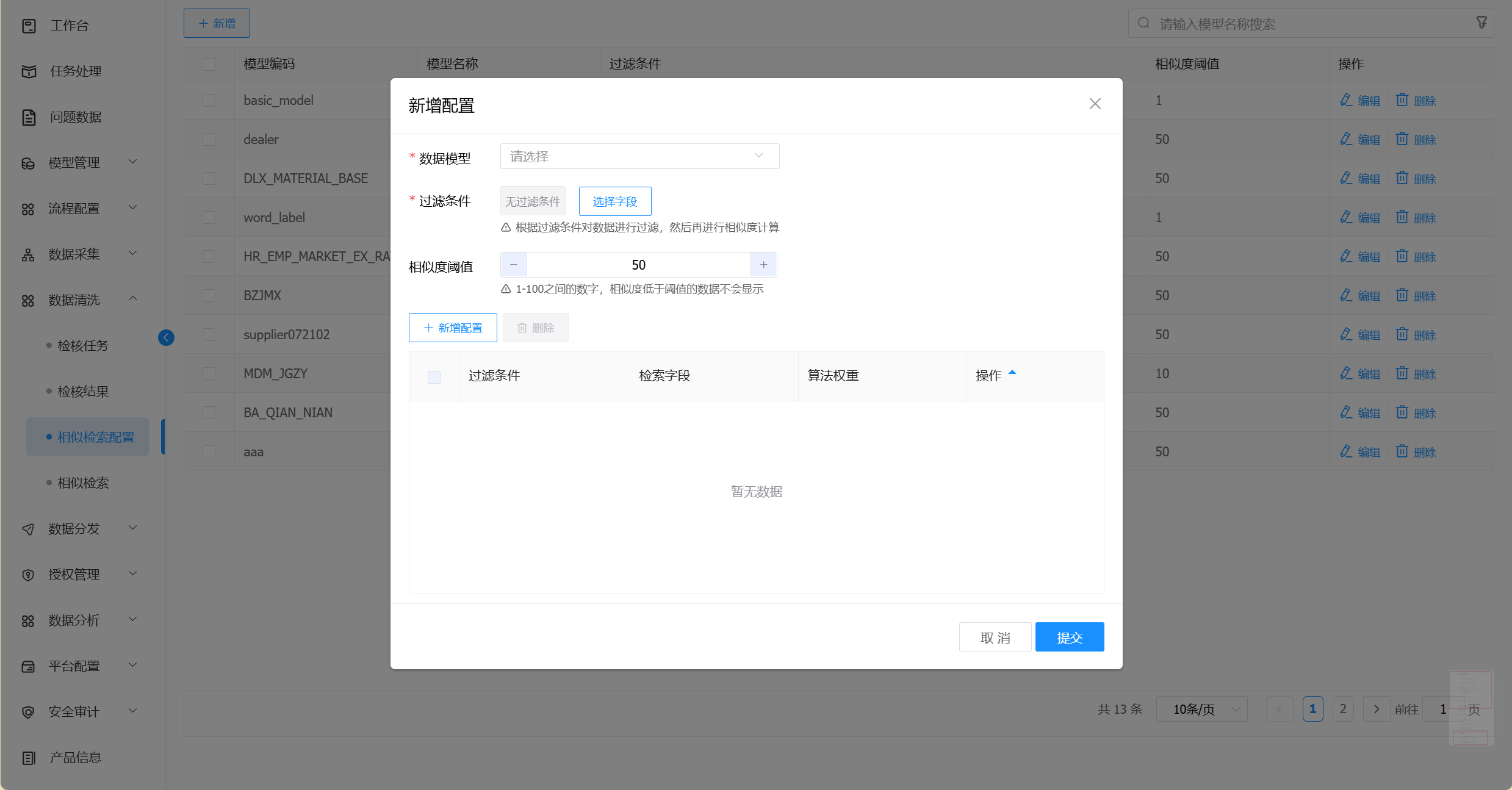Viewport: 1512px width, 790px height.
Task: Close the 新增配置 dialog with X
Action: pyautogui.click(x=1095, y=104)
